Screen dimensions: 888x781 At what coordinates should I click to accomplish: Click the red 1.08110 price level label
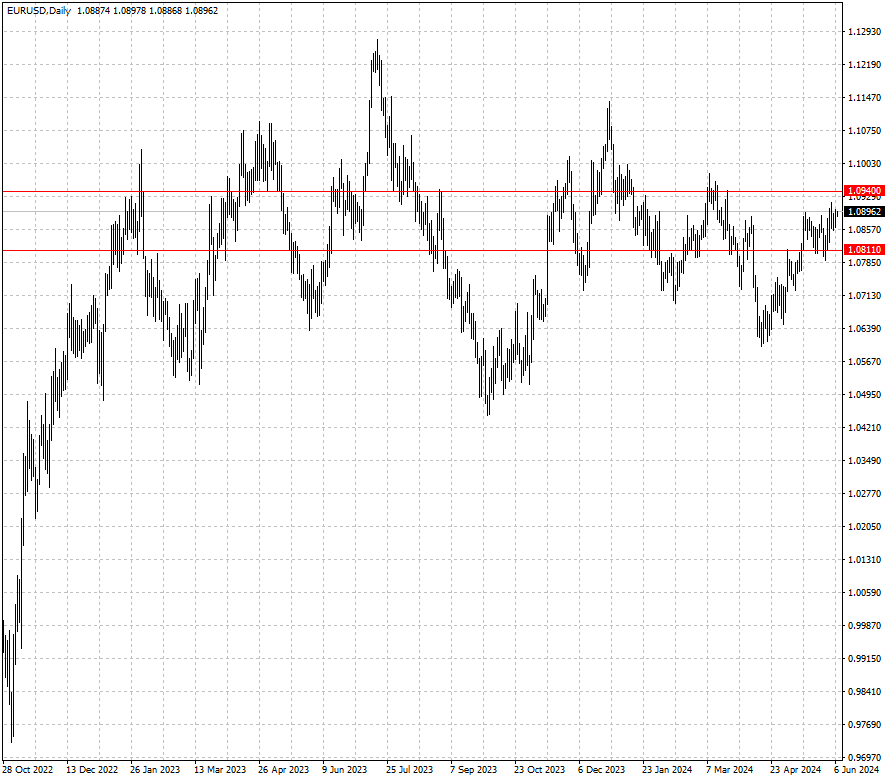click(x=864, y=250)
